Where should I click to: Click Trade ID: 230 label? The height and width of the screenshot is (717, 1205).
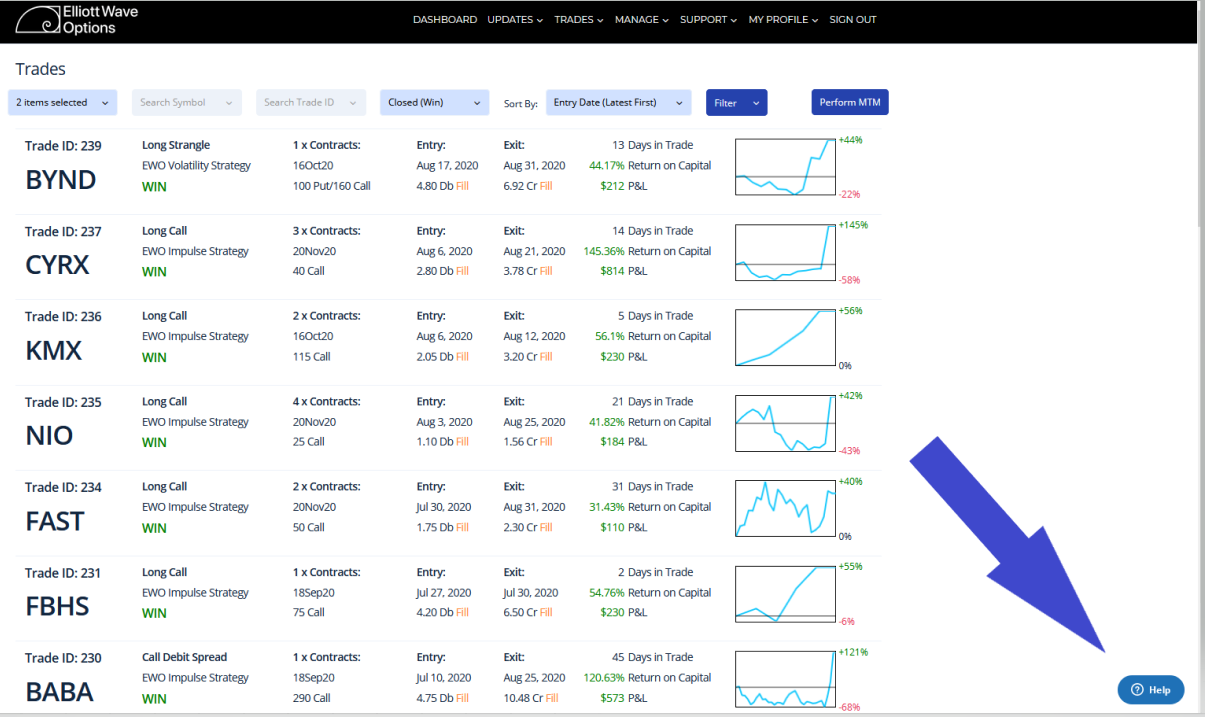[x=63, y=658]
